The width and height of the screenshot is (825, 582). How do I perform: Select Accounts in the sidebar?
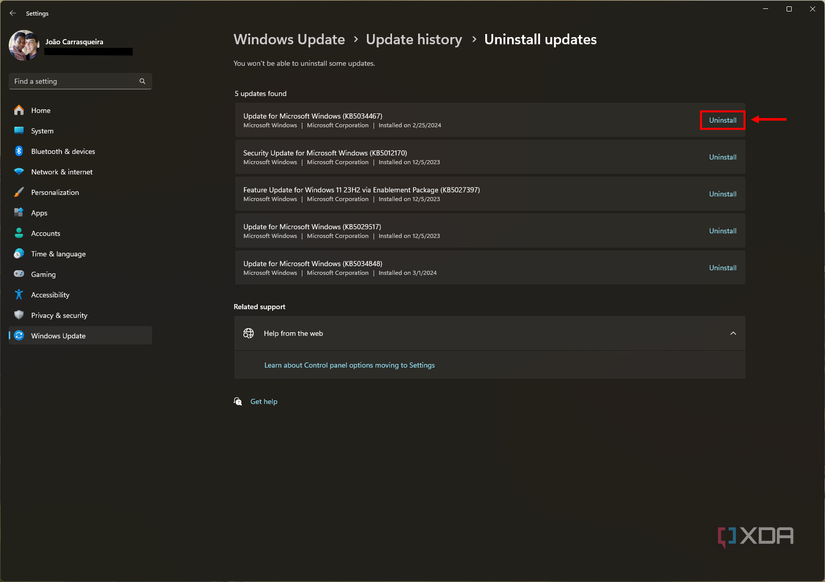(81, 233)
